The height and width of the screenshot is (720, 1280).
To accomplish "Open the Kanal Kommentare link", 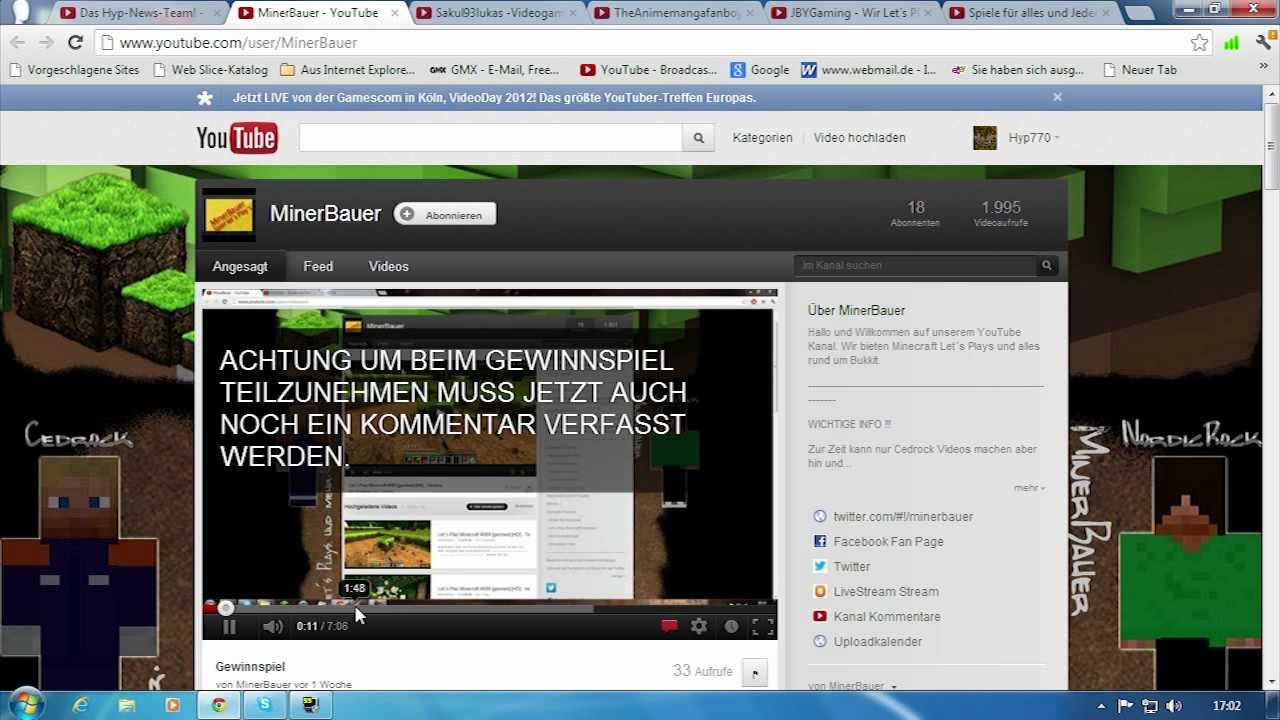I will click(887, 616).
